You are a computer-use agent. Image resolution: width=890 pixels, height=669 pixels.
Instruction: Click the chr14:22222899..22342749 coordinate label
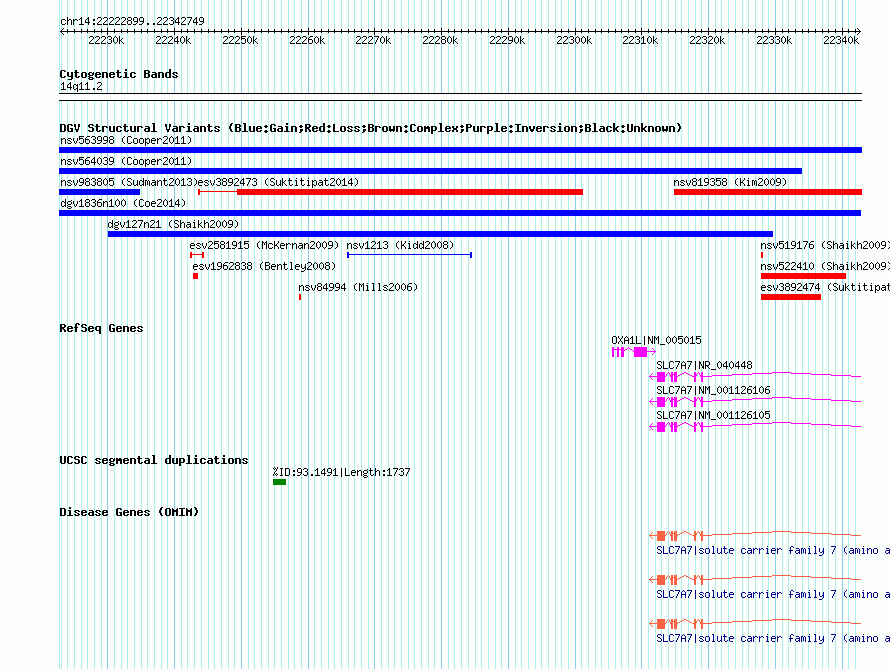(132, 22)
